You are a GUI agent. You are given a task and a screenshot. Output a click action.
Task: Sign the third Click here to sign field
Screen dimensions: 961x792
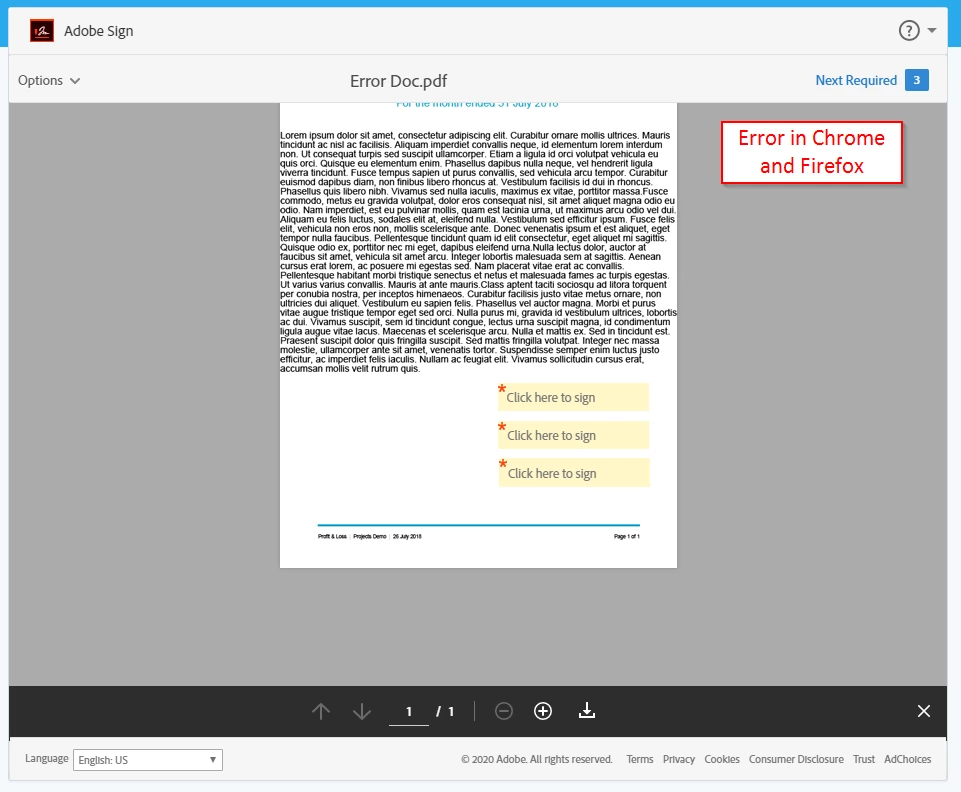pyautogui.click(x=574, y=473)
